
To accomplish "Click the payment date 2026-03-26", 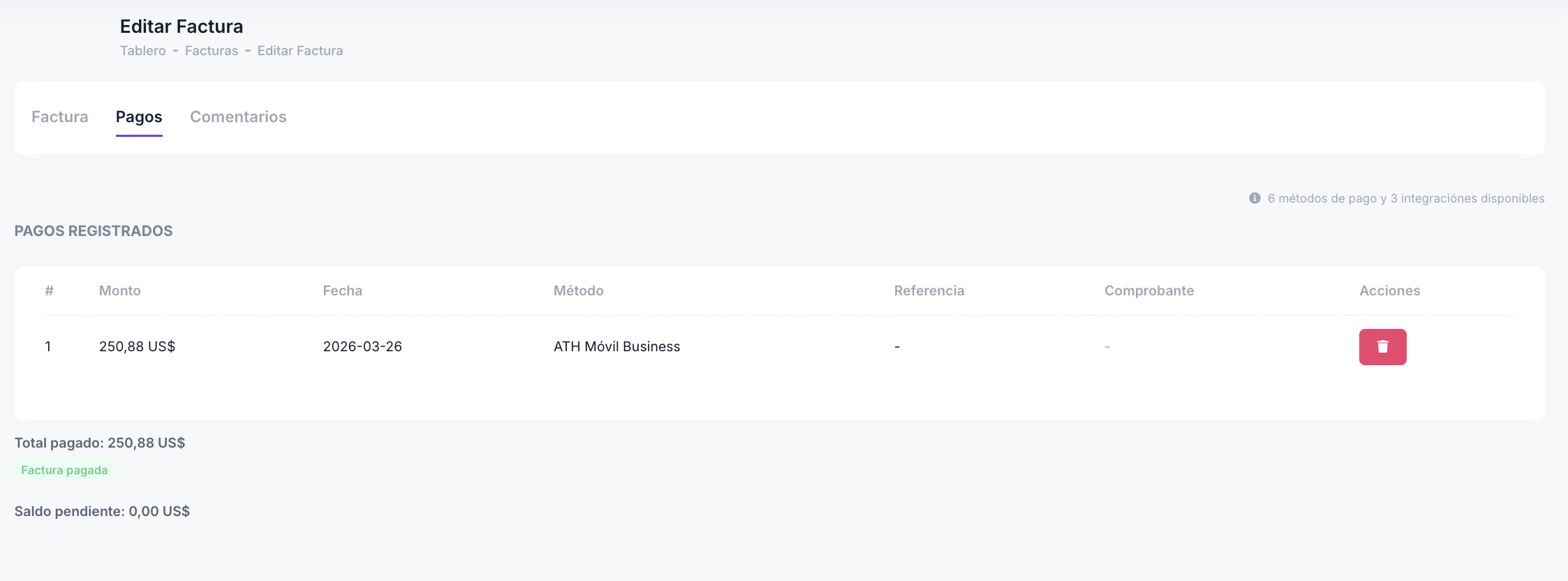I will [362, 346].
